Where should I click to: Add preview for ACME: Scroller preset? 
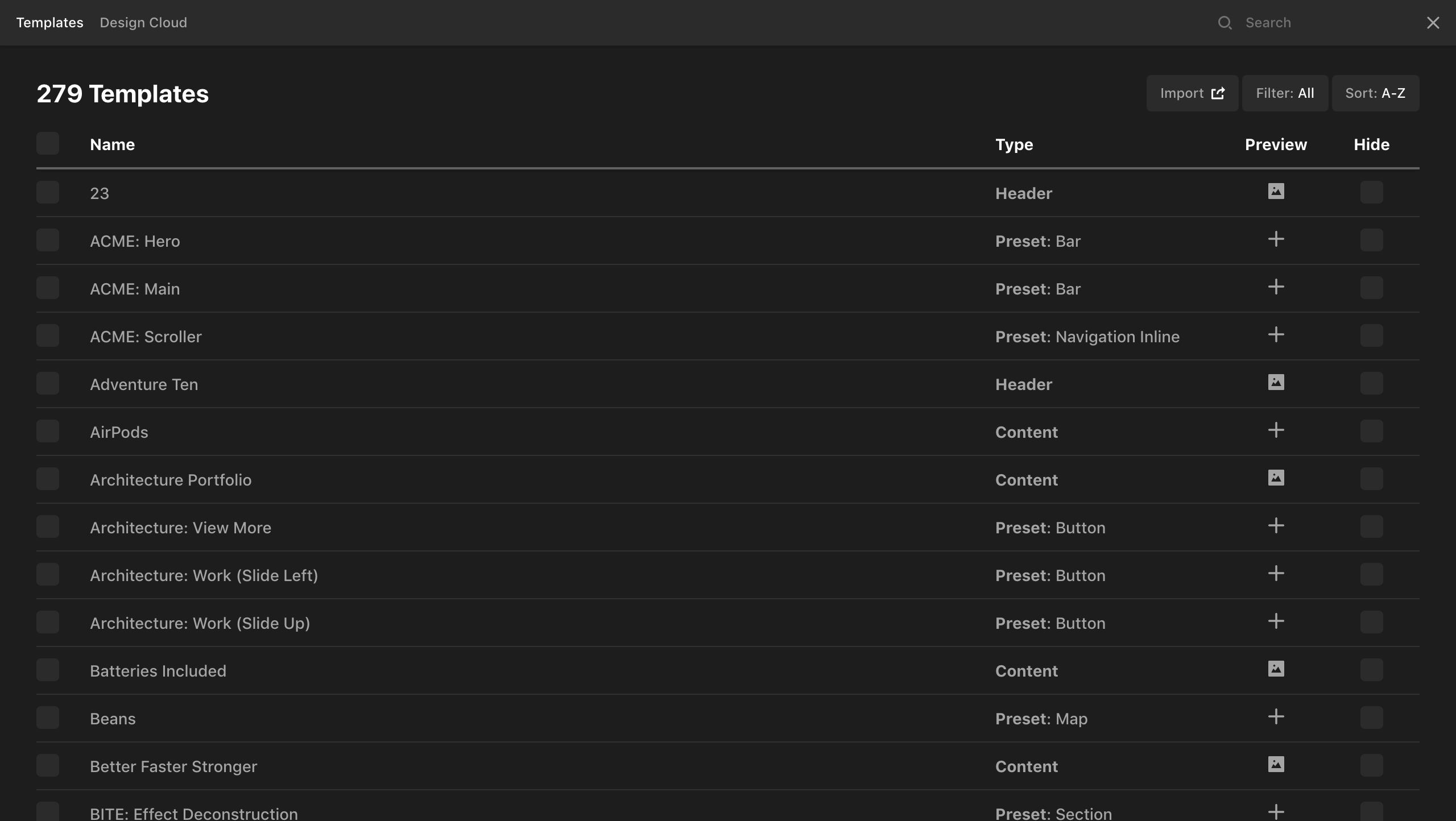(x=1276, y=335)
